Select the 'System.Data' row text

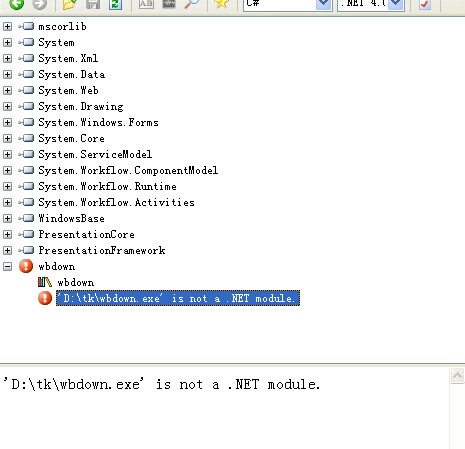coord(72,75)
